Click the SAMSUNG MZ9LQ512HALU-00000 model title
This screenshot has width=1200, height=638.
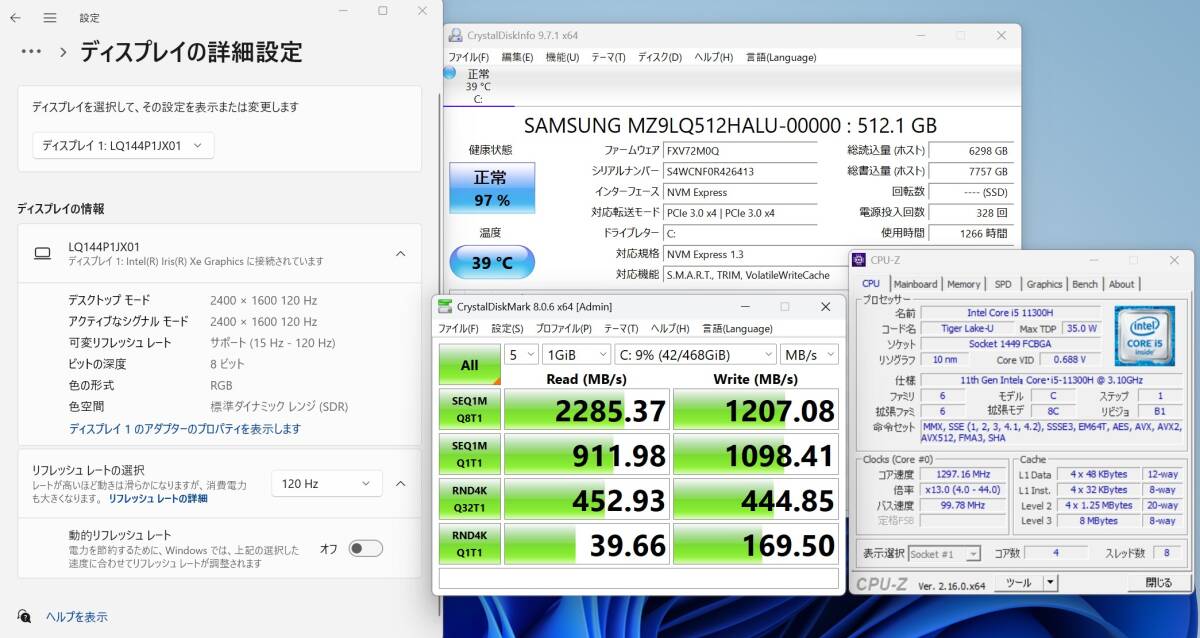(730, 126)
